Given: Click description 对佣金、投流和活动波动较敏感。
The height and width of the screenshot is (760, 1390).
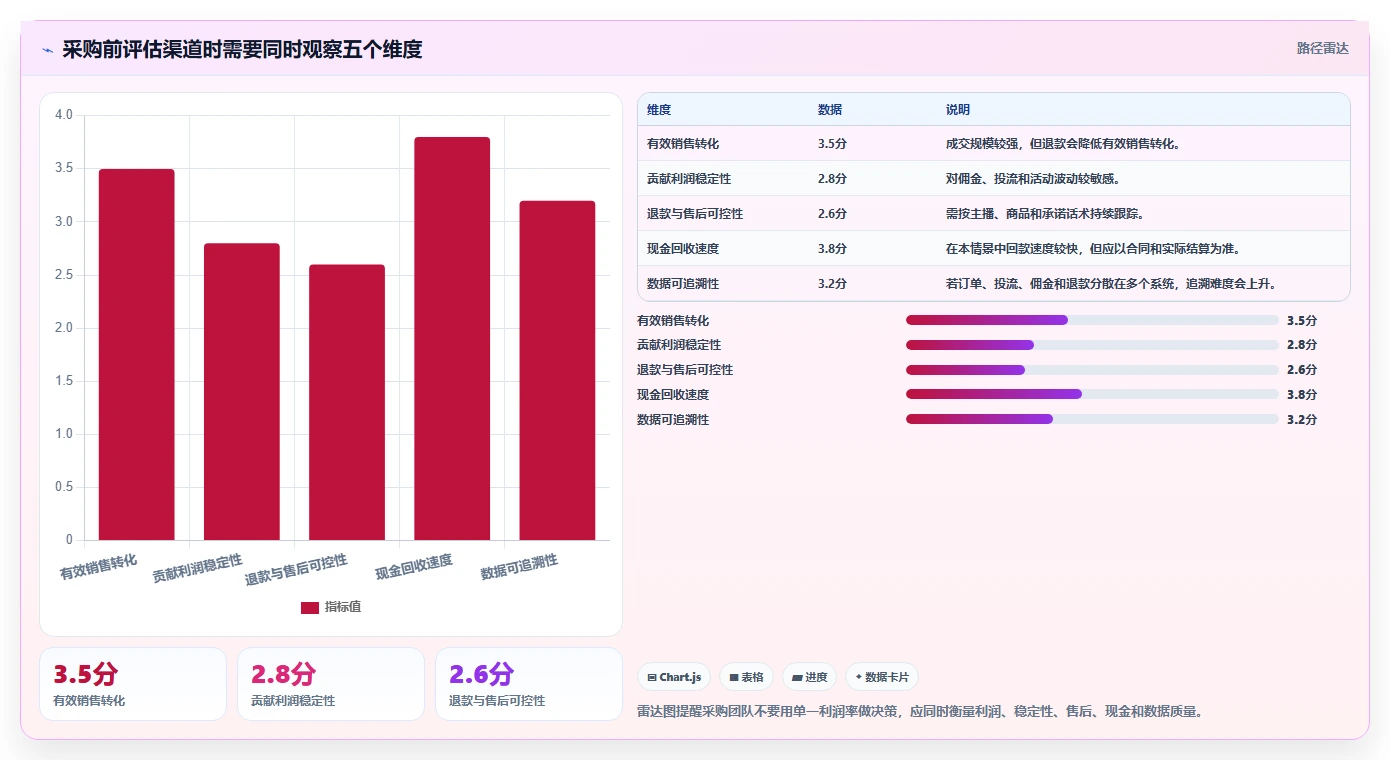Looking at the screenshot, I should pyautogui.click(x=1033, y=179).
